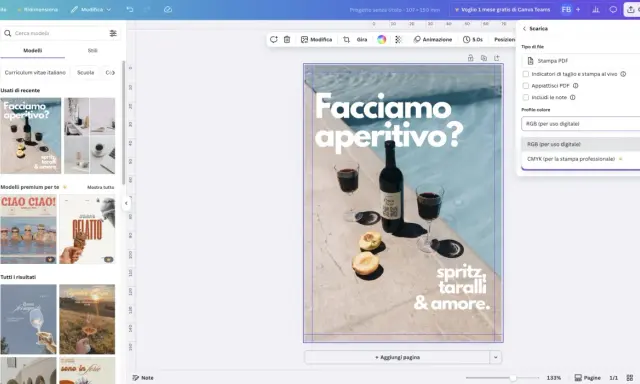This screenshot has width=640, height=384.
Task: Open the transparency checkerboard icon
Action: tap(398, 40)
